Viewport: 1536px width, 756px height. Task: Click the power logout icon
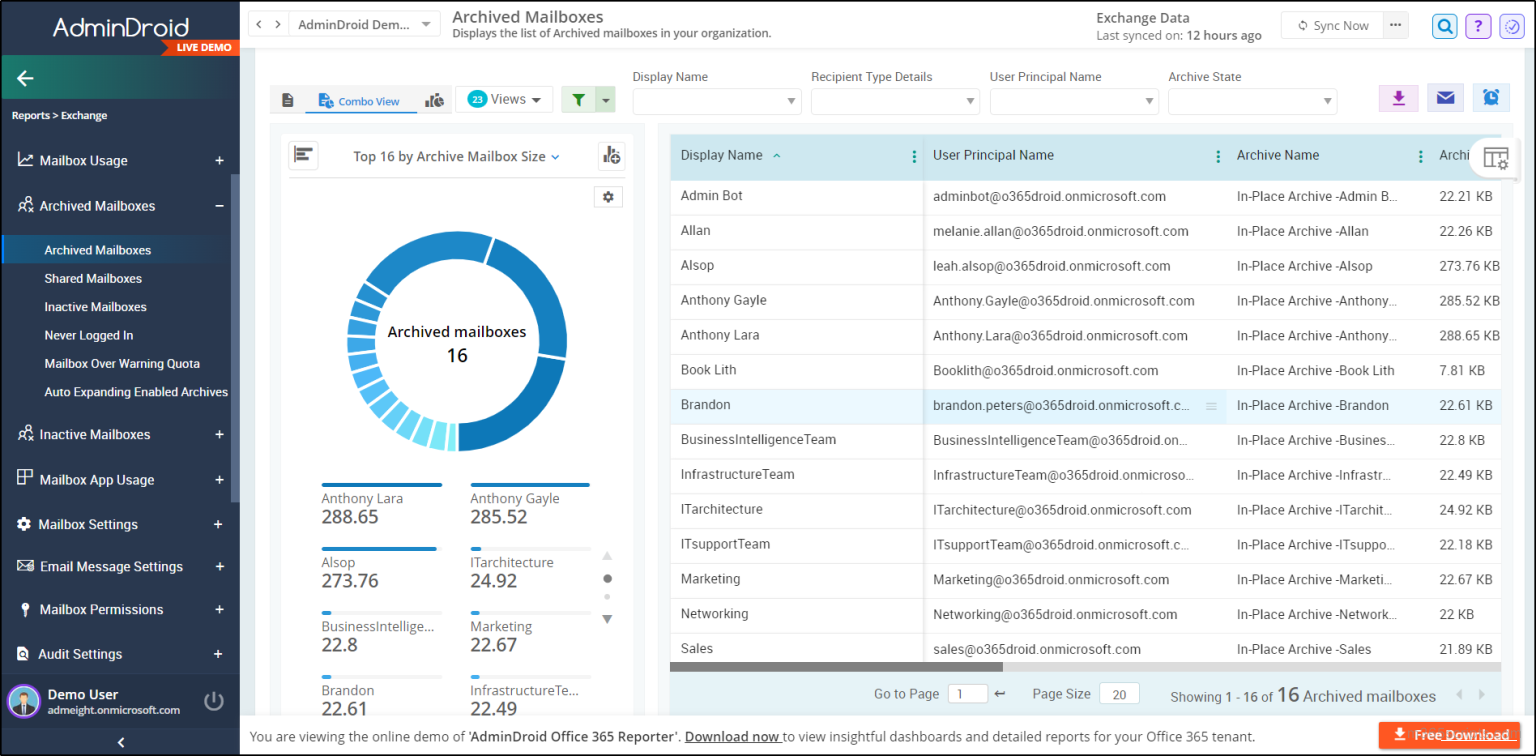213,701
